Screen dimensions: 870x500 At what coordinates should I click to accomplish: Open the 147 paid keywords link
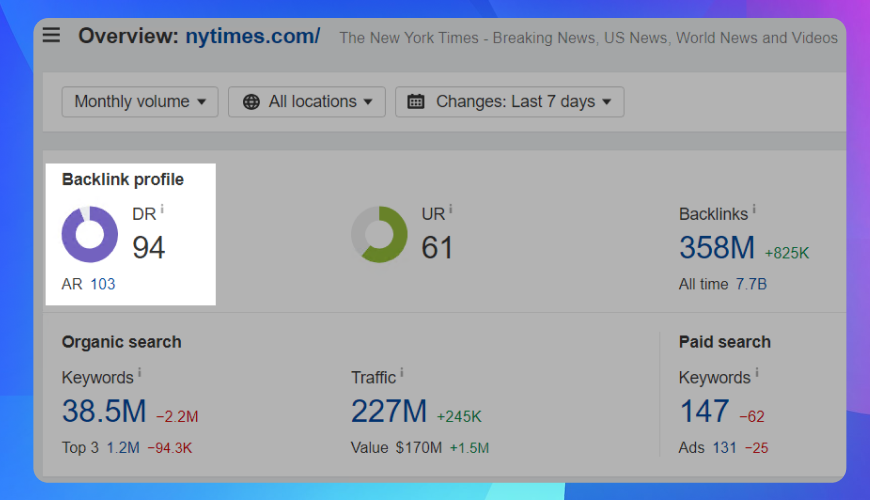(704, 411)
